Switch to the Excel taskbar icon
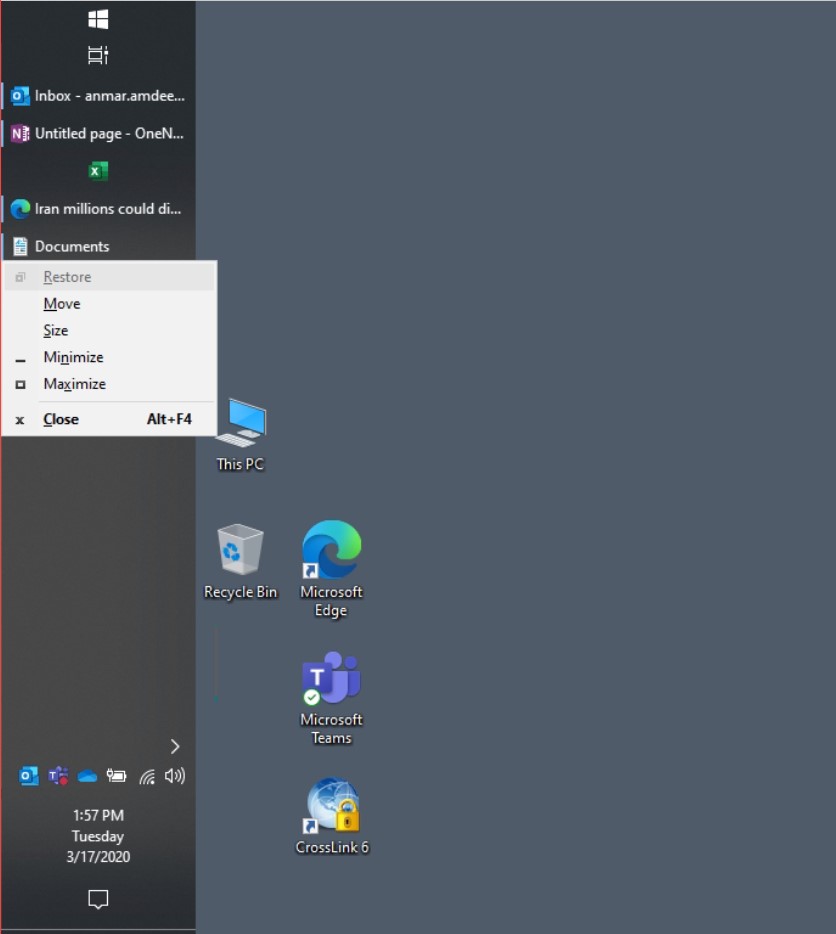The height and width of the screenshot is (934, 836). click(98, 171)
